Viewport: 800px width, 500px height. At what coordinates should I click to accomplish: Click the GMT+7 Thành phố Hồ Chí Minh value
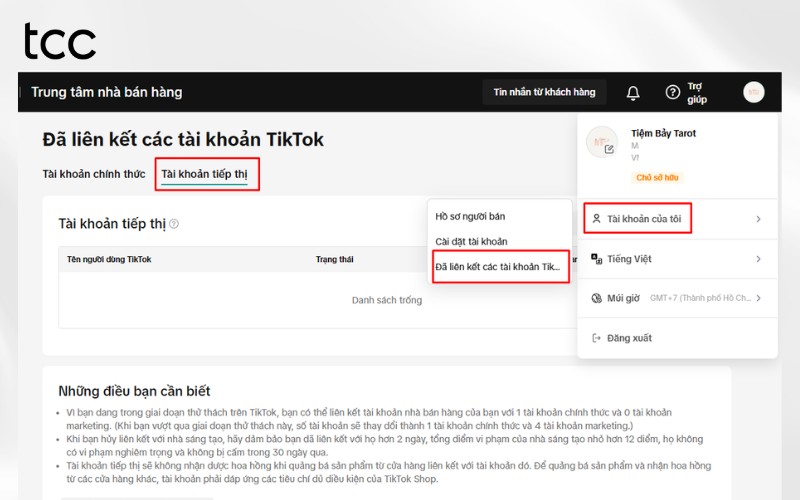[x=700, y=298]
